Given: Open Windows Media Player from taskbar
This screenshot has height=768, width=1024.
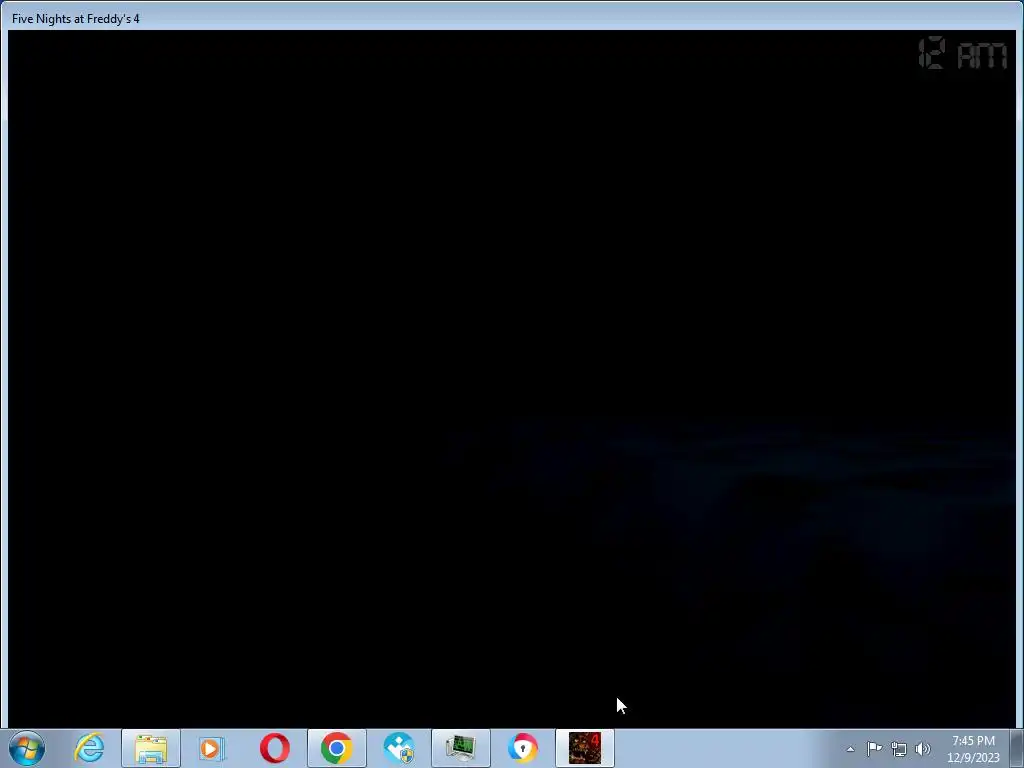Looking at the screenshot, I should (212, 748).
